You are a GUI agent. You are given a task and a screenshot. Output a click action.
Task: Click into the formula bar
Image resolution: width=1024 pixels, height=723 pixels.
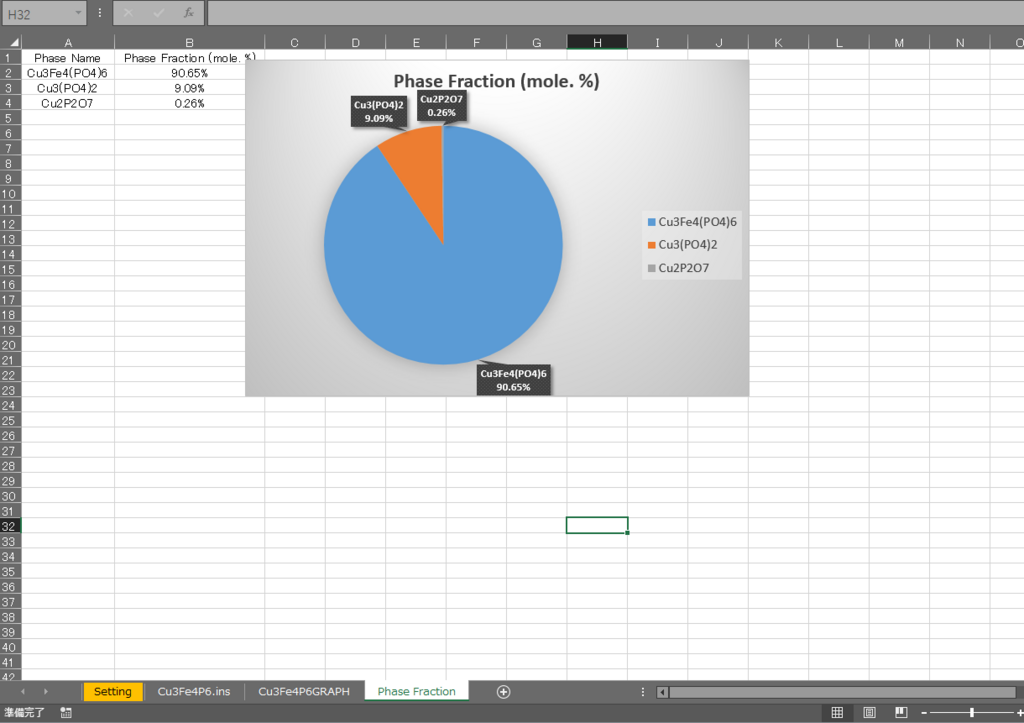tap(615, 13)
